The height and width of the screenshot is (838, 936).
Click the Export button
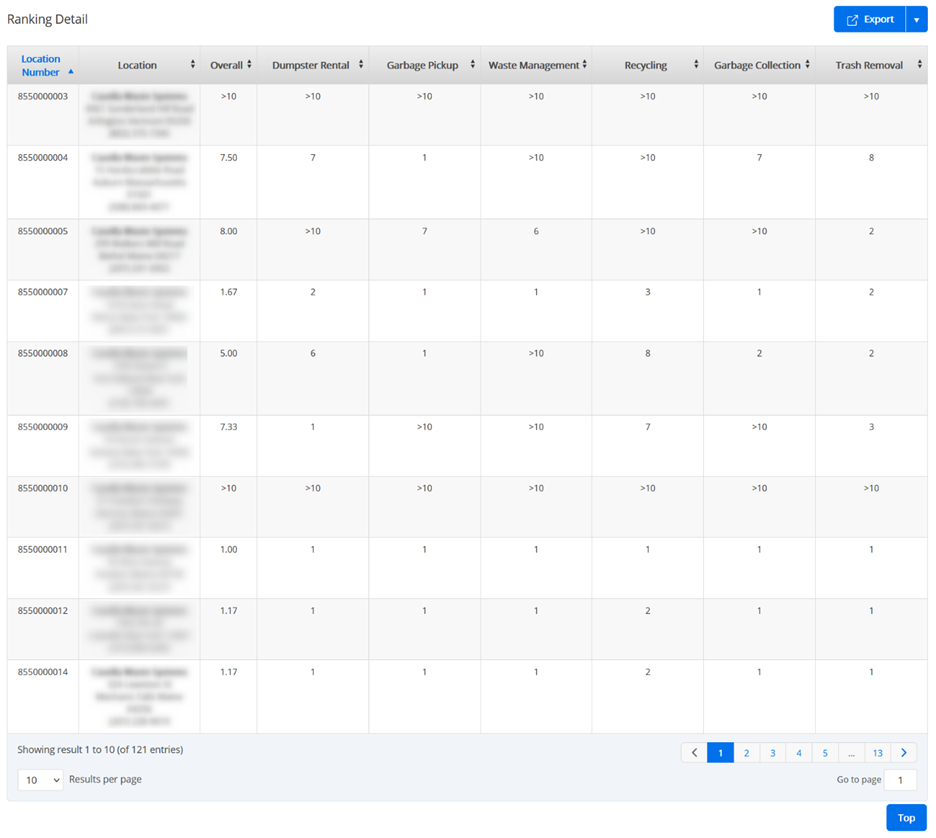coord(870,20)
